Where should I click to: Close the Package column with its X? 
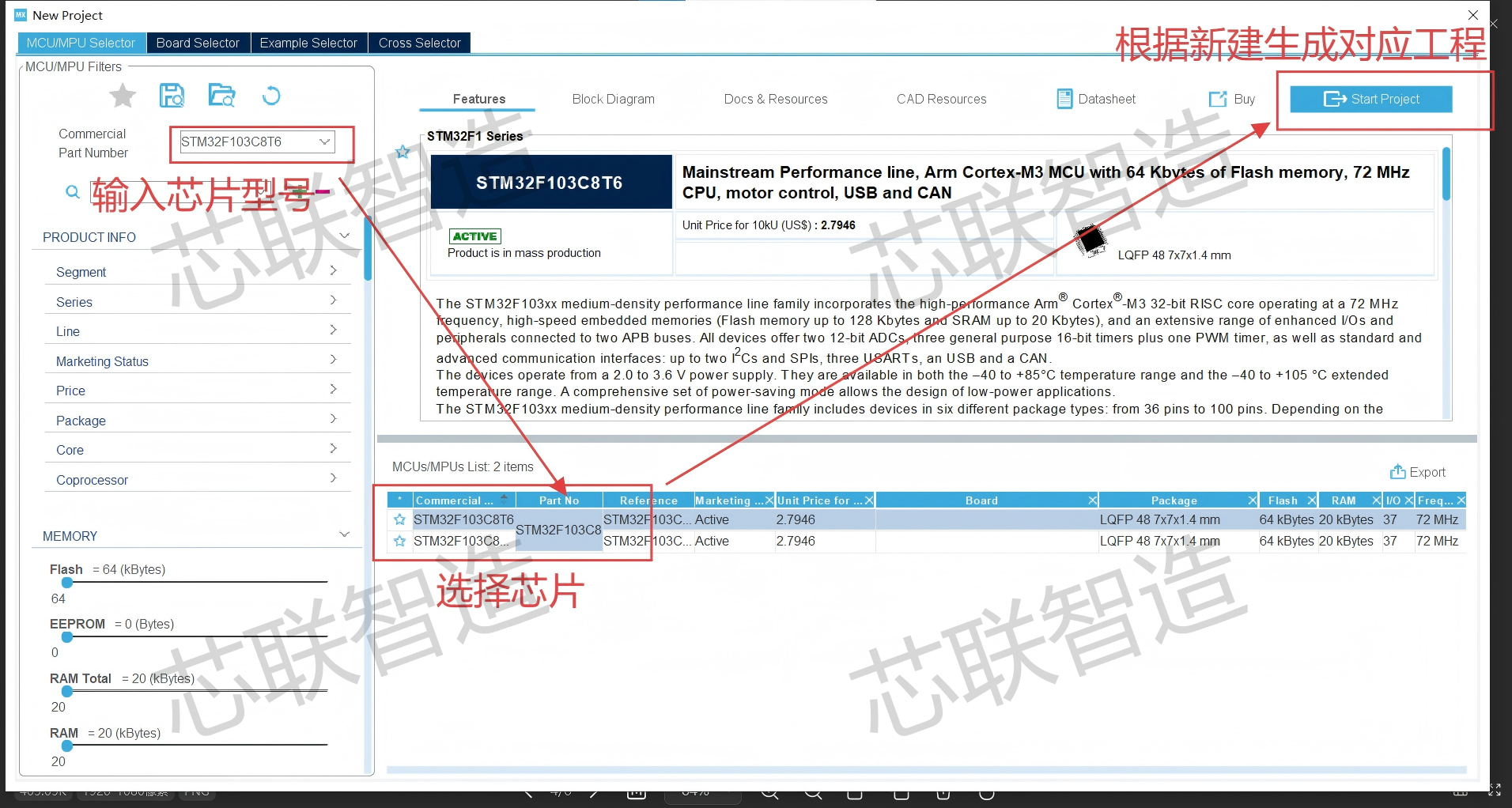(x=1252, y=500)
